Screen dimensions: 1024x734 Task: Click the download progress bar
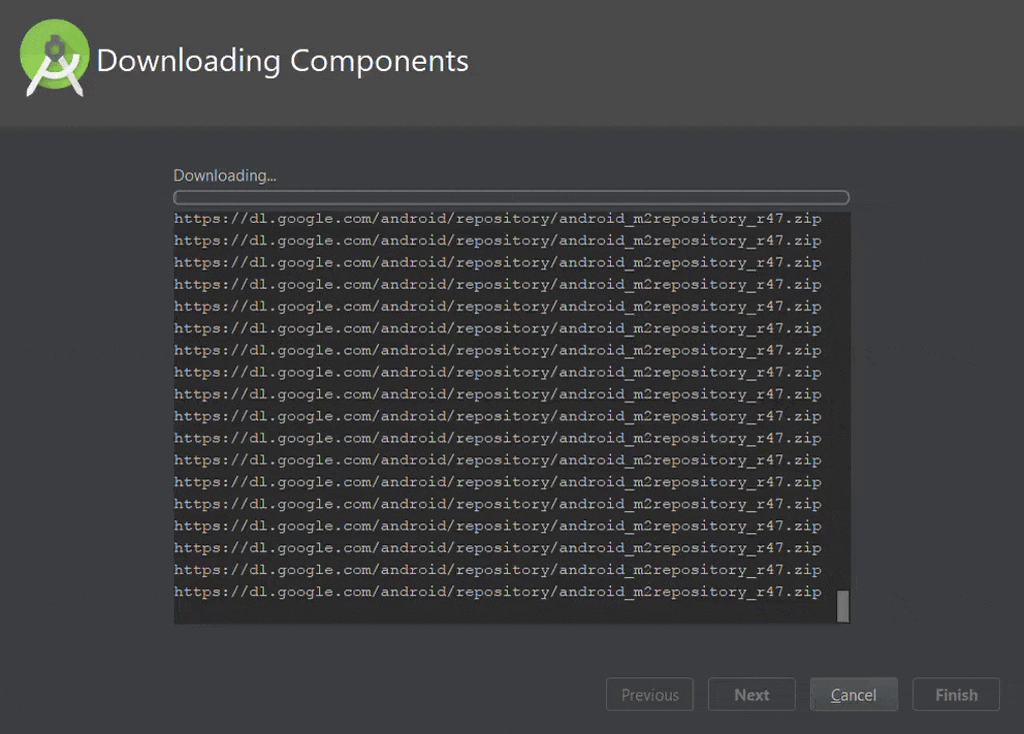click(511, 198)
